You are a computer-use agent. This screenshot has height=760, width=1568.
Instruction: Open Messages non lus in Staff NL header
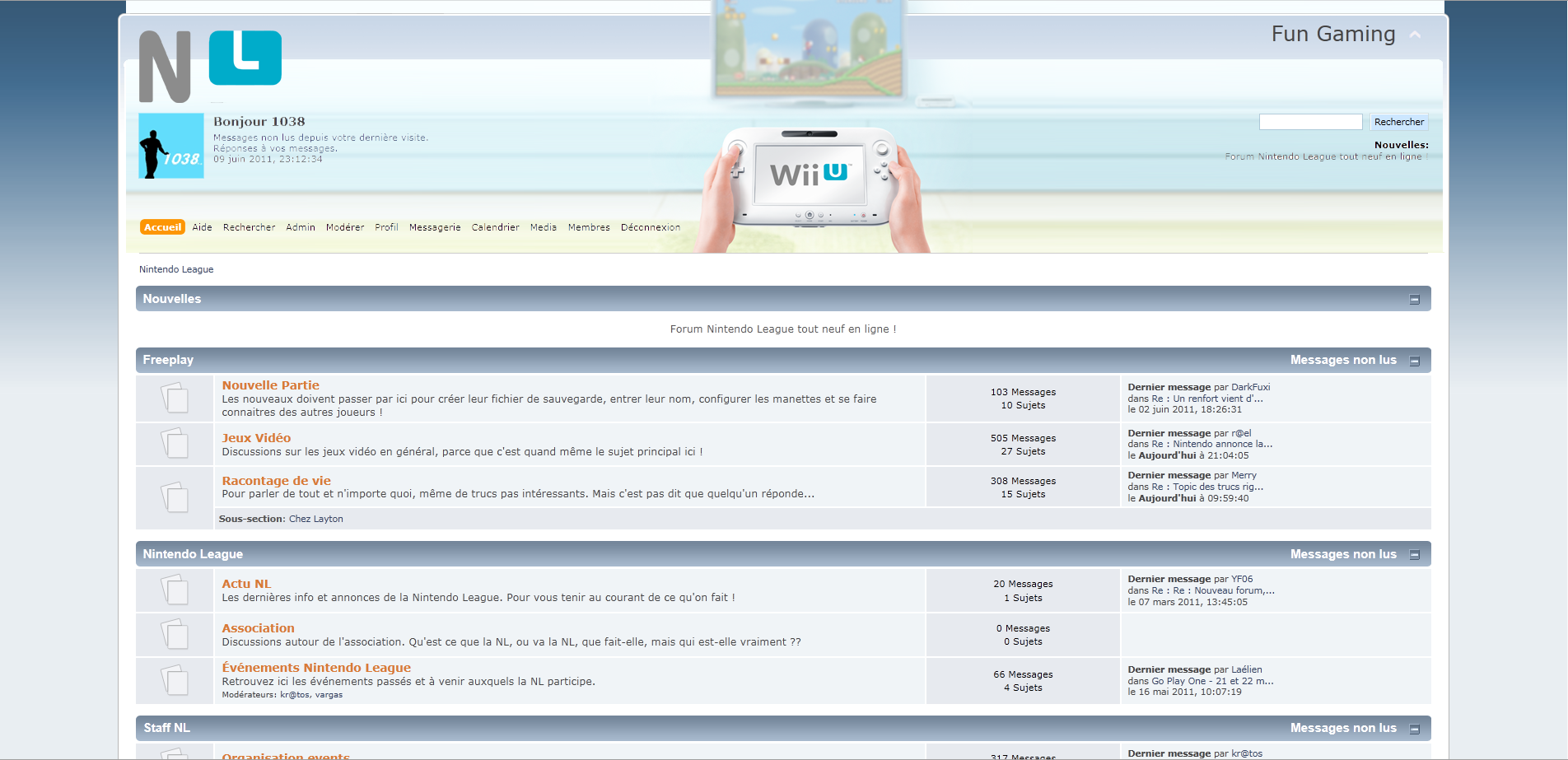(1343, 728)
